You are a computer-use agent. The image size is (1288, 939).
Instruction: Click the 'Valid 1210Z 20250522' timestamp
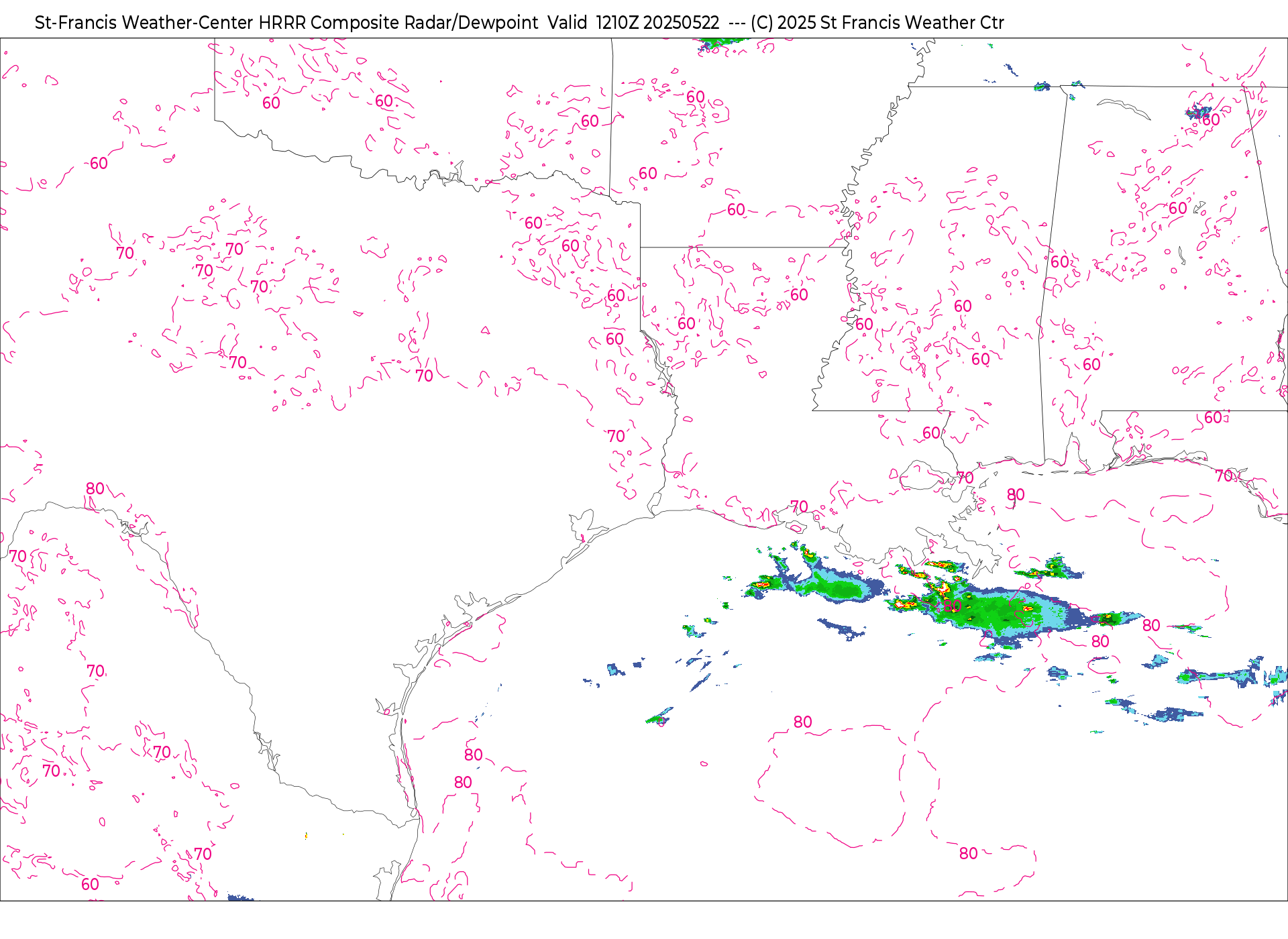point(634,23)
